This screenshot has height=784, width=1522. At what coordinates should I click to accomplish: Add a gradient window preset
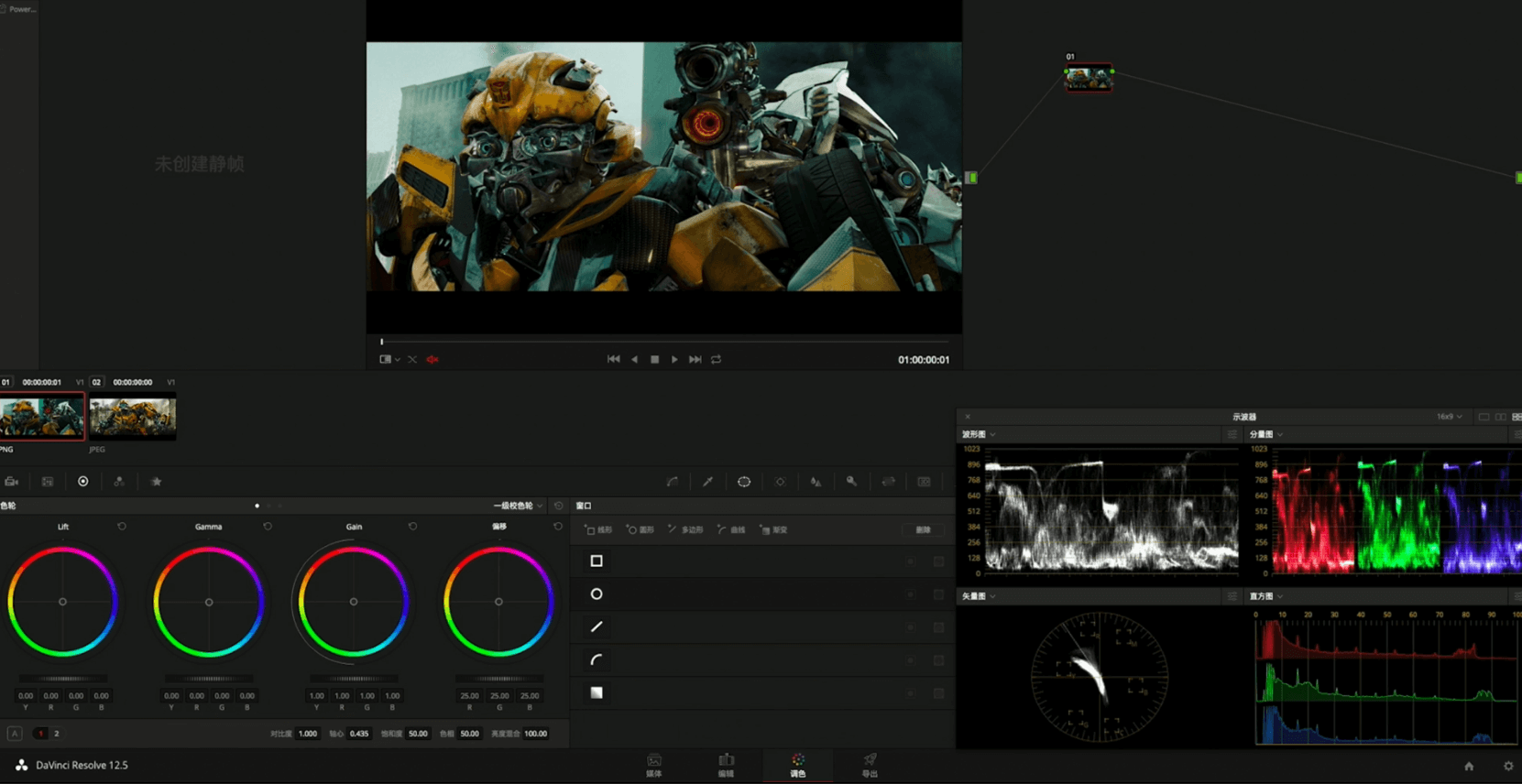(x=597, y=693)
